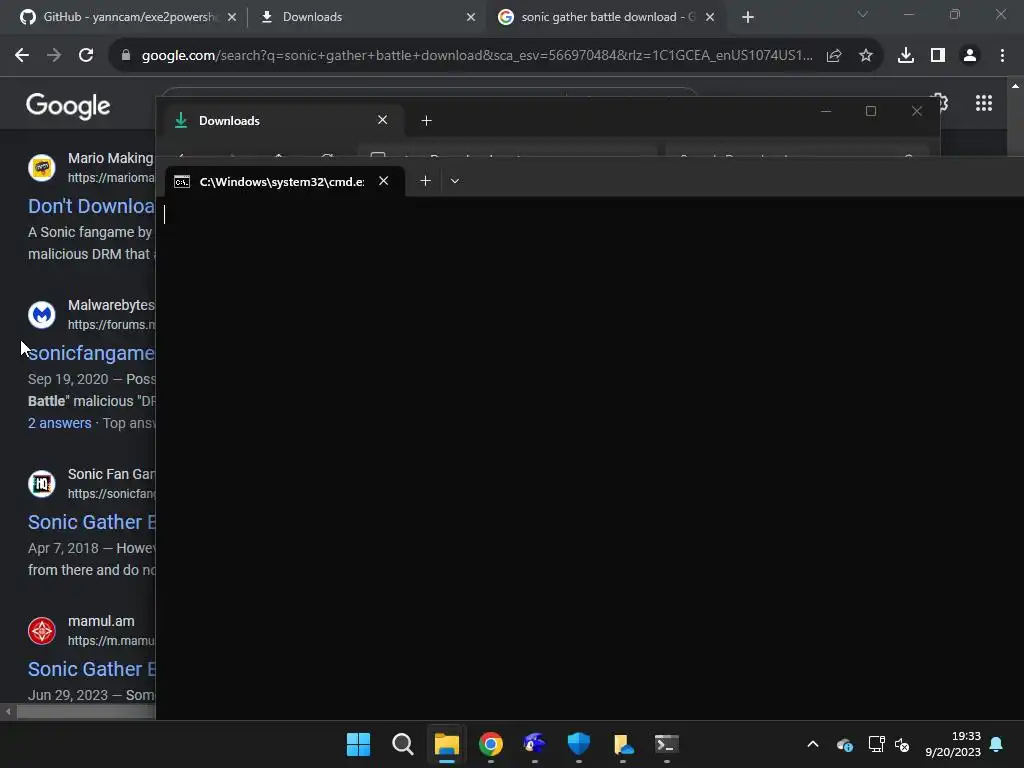Bookmark this page with star icon
1024x768 pixels.
[865, 56]
